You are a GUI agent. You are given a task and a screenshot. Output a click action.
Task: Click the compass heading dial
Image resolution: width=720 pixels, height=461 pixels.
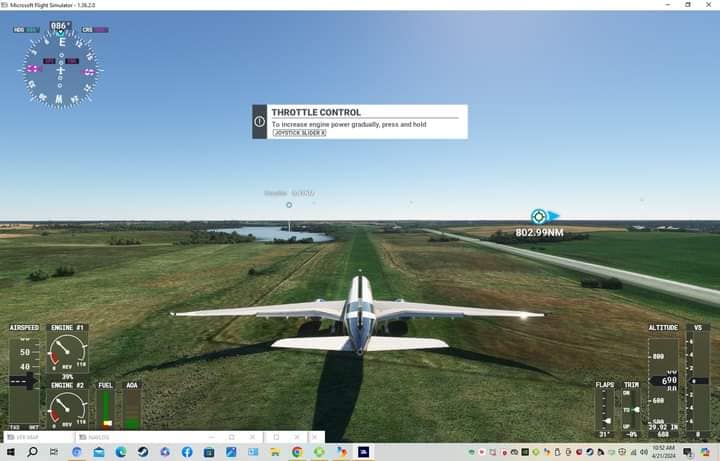60,70
